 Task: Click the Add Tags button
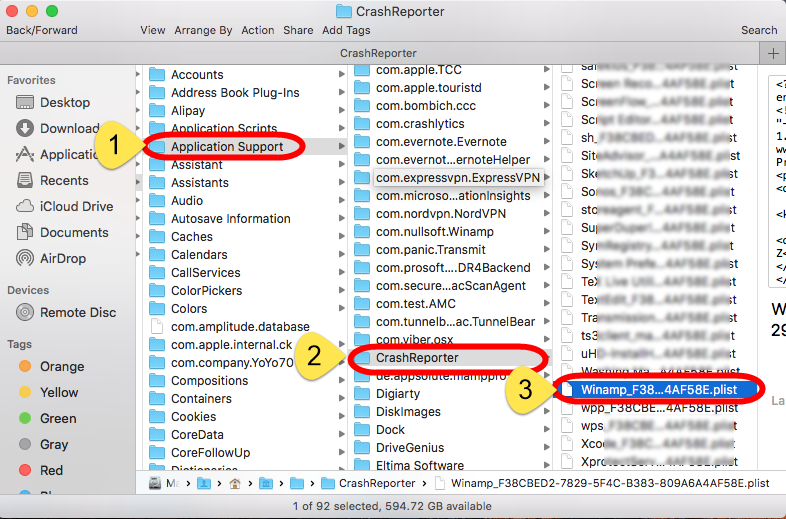[x=346, y=30]
